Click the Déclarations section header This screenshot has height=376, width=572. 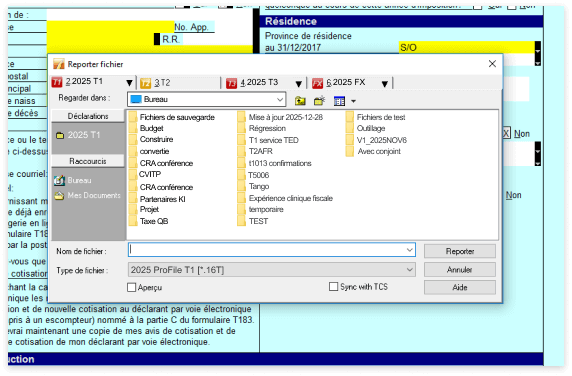[88, 116]
